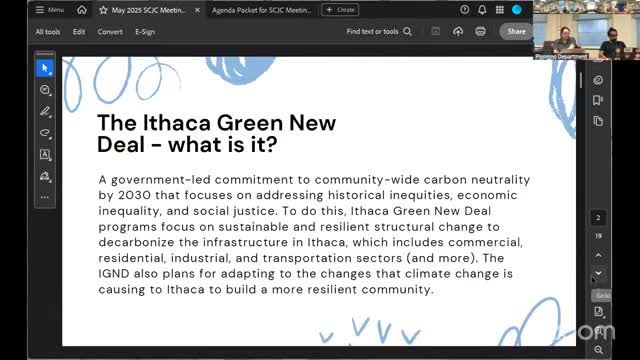Open the notifications bell
This screenshot has height=360, width=640.
click(482, 10)
